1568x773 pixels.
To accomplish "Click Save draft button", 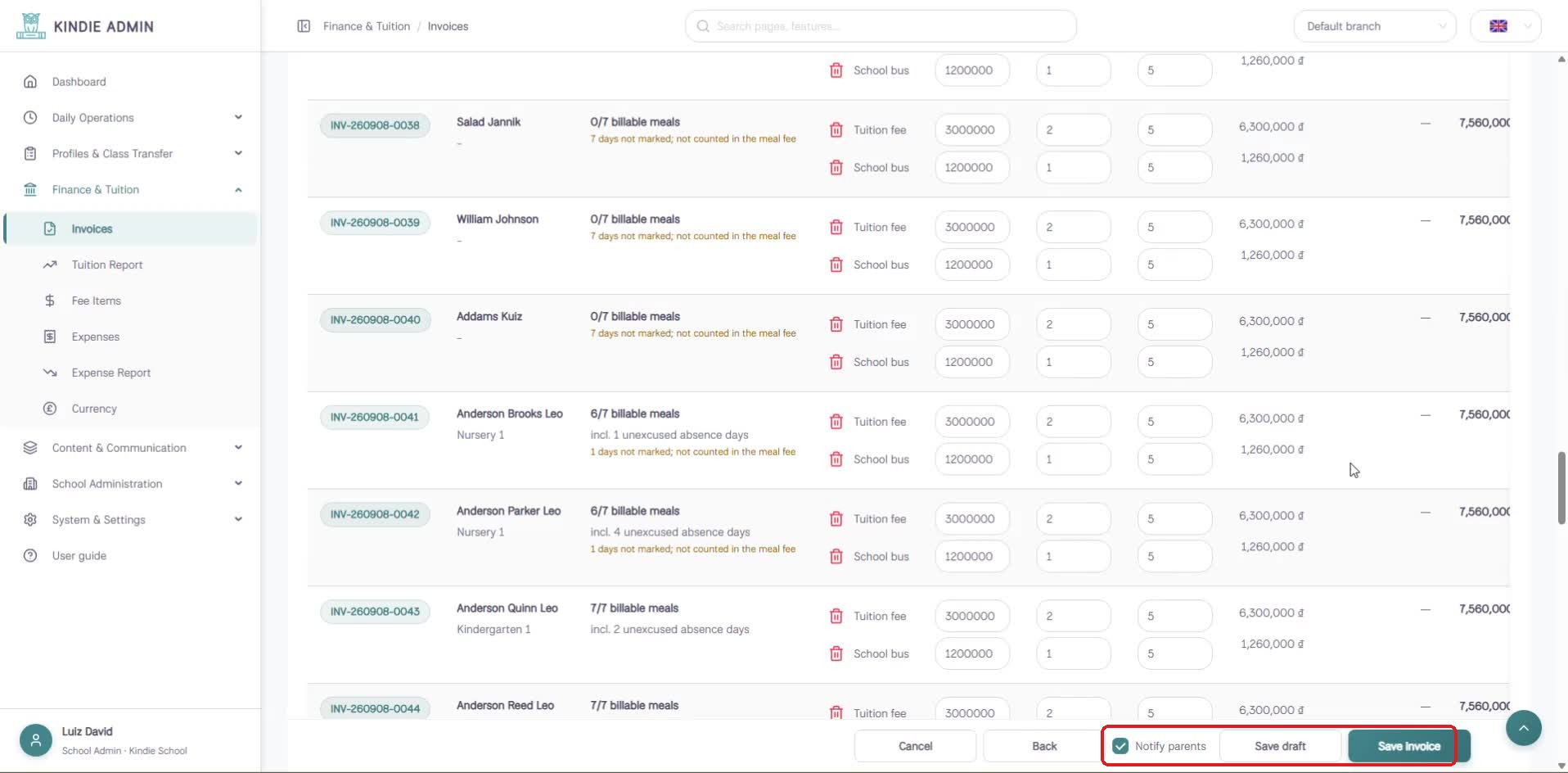I will coord(1280,746).
